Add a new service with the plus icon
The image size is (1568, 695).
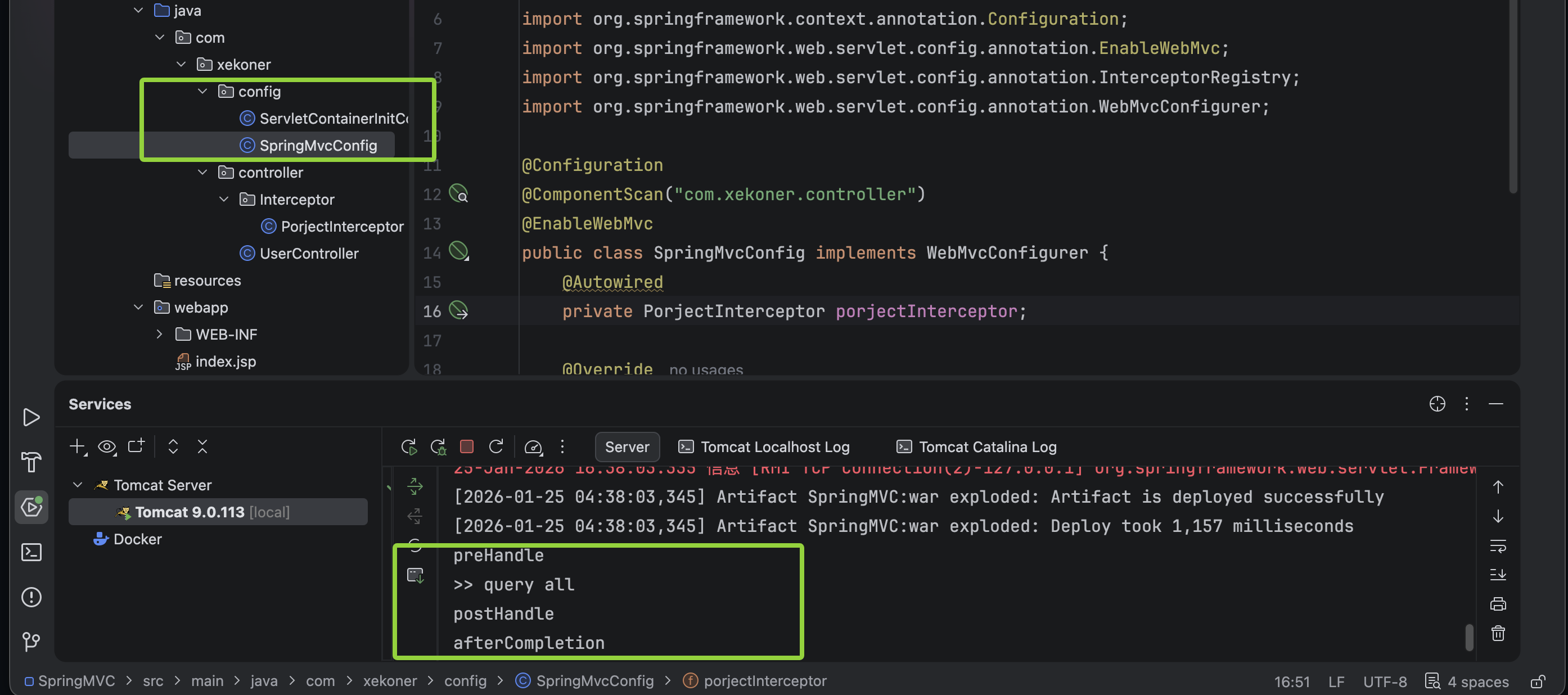pyautogui.click(x=77, y=446)
